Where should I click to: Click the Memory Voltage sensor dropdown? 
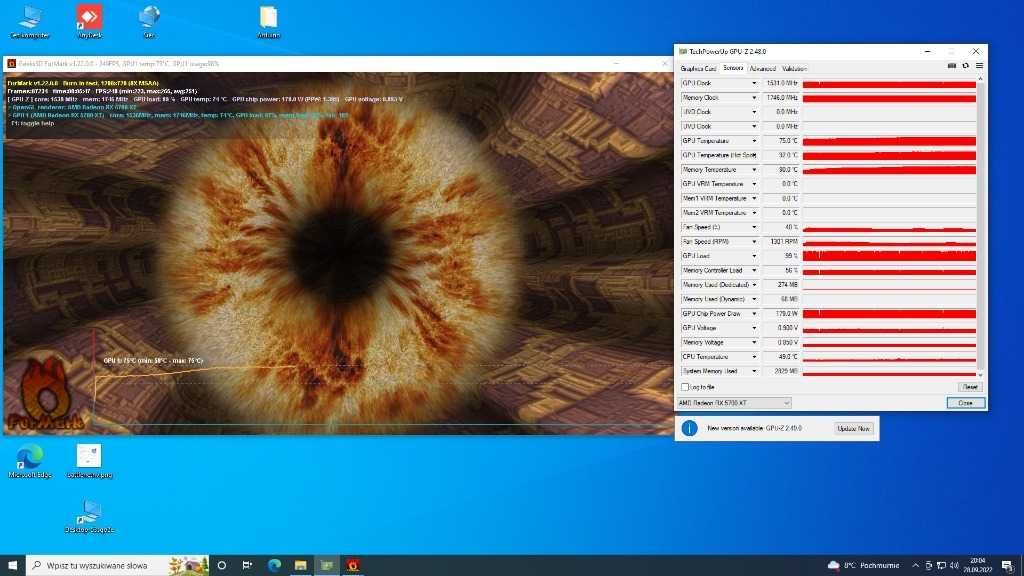tap(754, 342)
